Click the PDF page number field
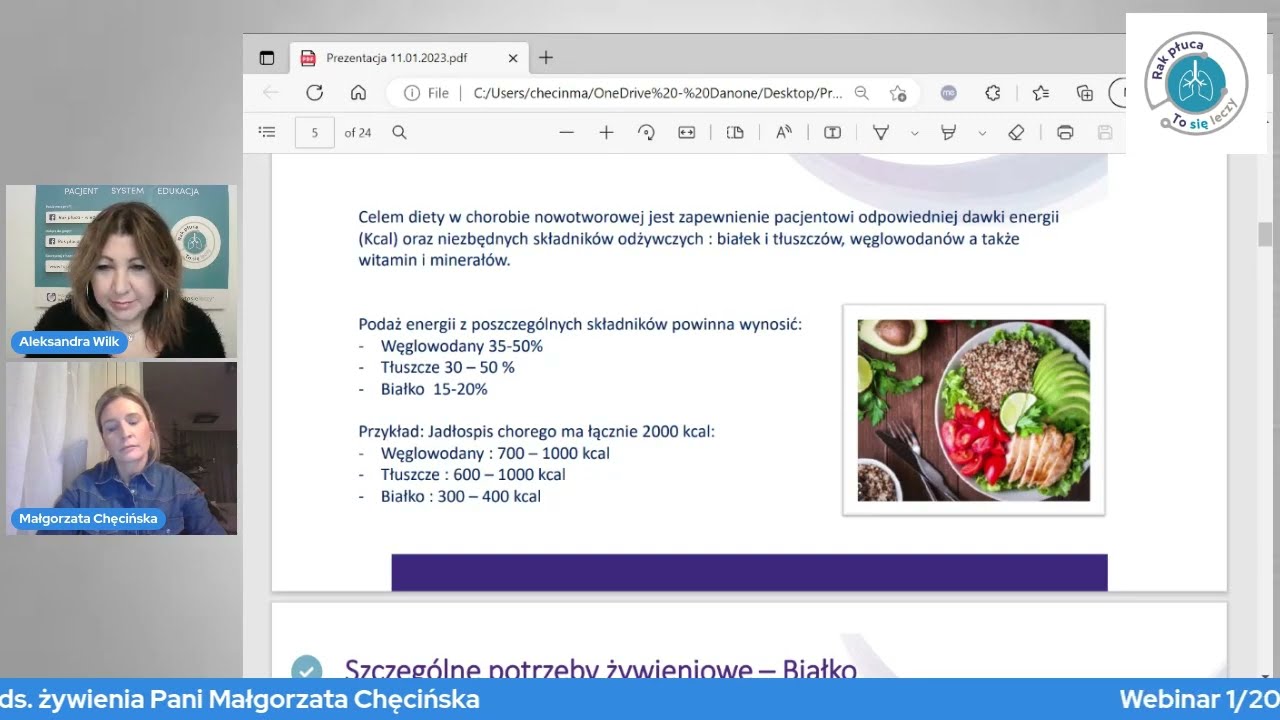 click(x=315, y=132)
